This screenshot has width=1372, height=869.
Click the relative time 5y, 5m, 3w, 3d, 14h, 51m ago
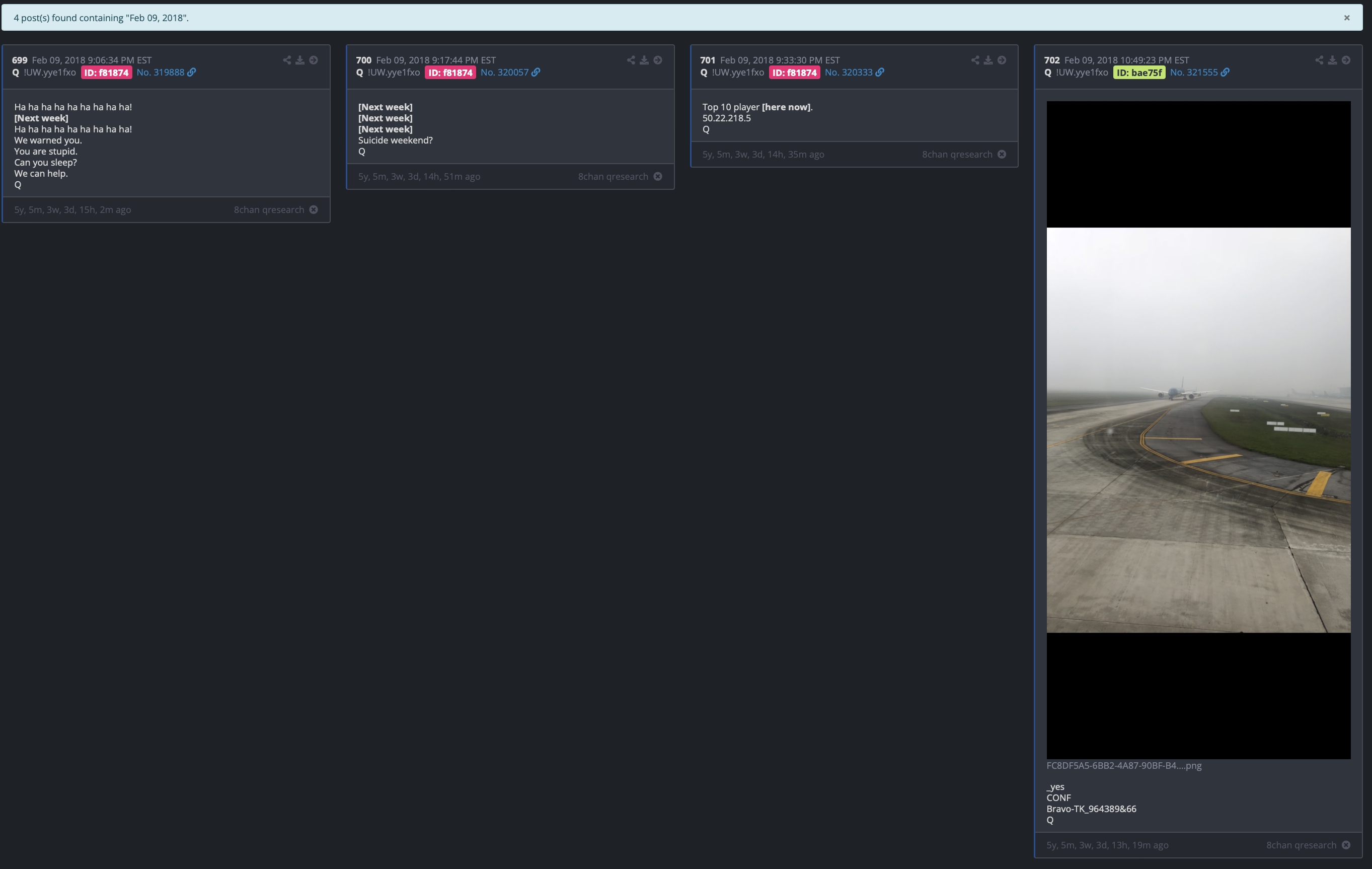pyautogui.click(x=419, y=177)
